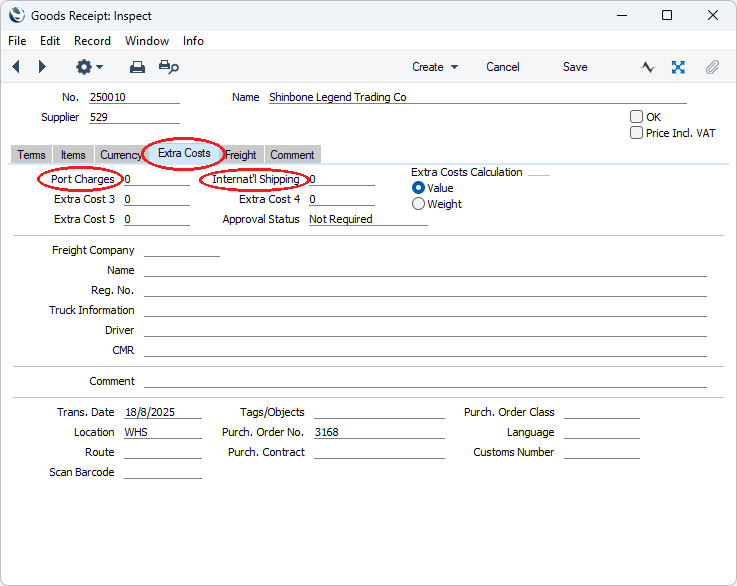Click the Comment field below CMR

(x=425, y=381)
